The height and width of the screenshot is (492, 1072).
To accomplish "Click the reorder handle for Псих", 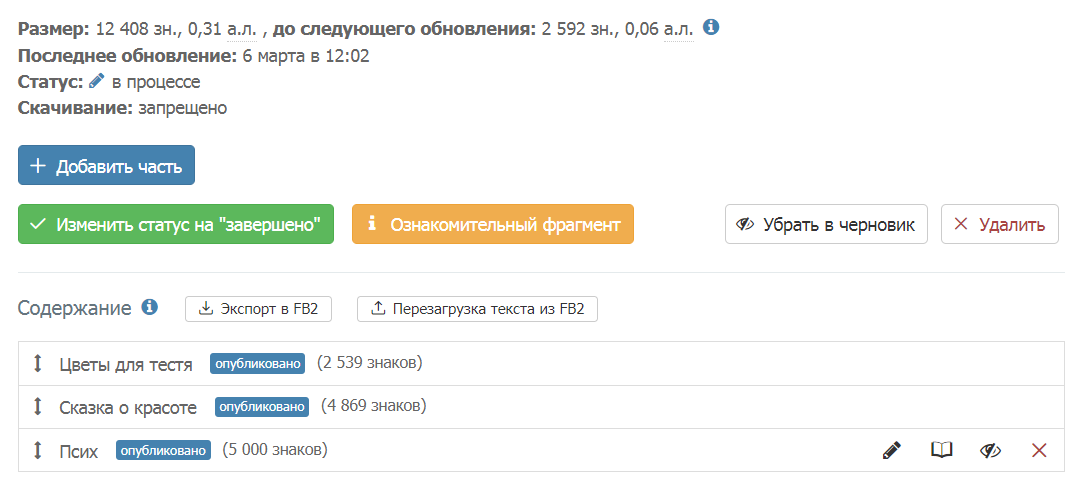I will 38,450.
